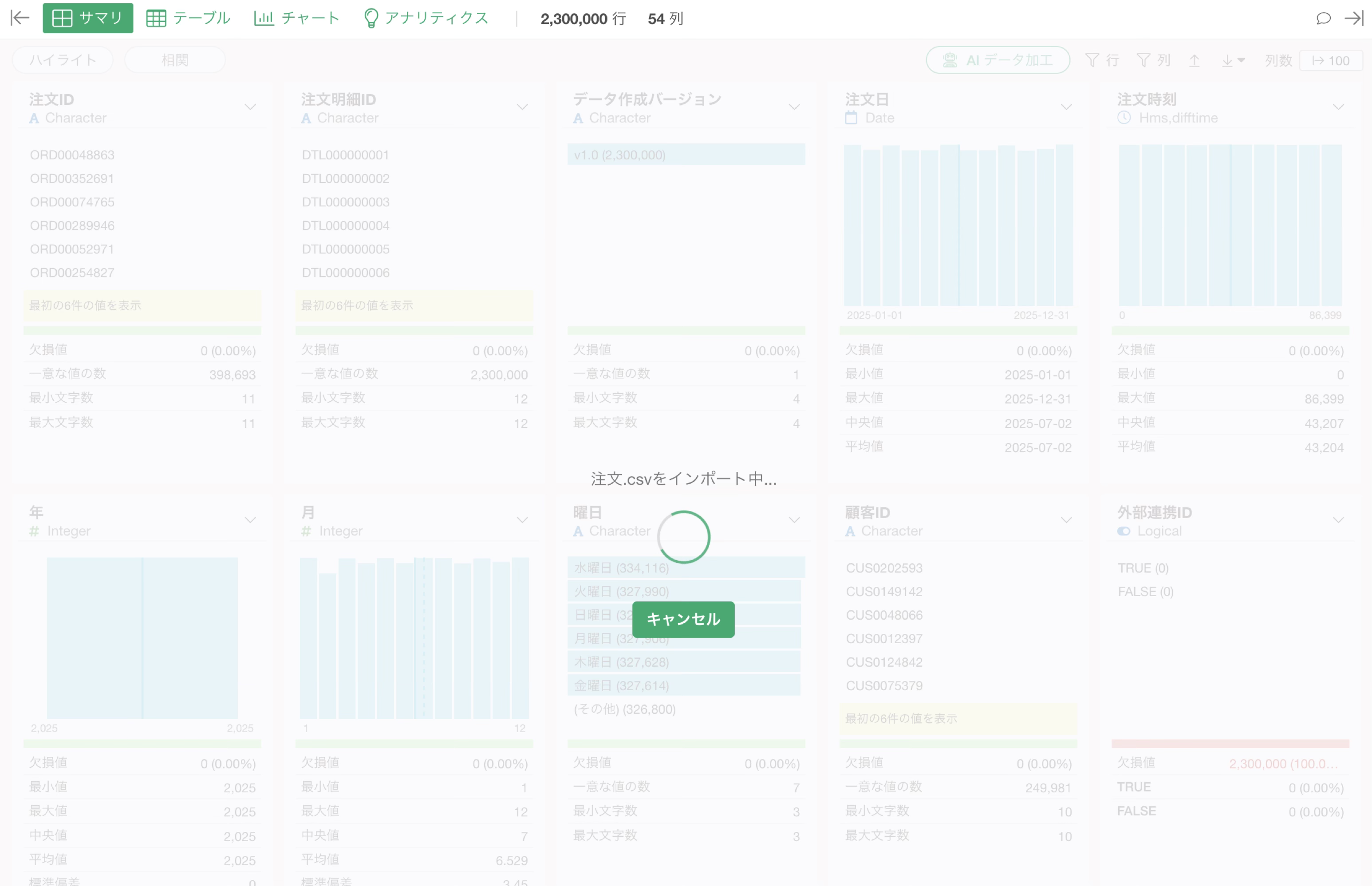Open the アナリティクス tab
The width and height of the screenshot is (1372, 886).
(x=426, y=18)
